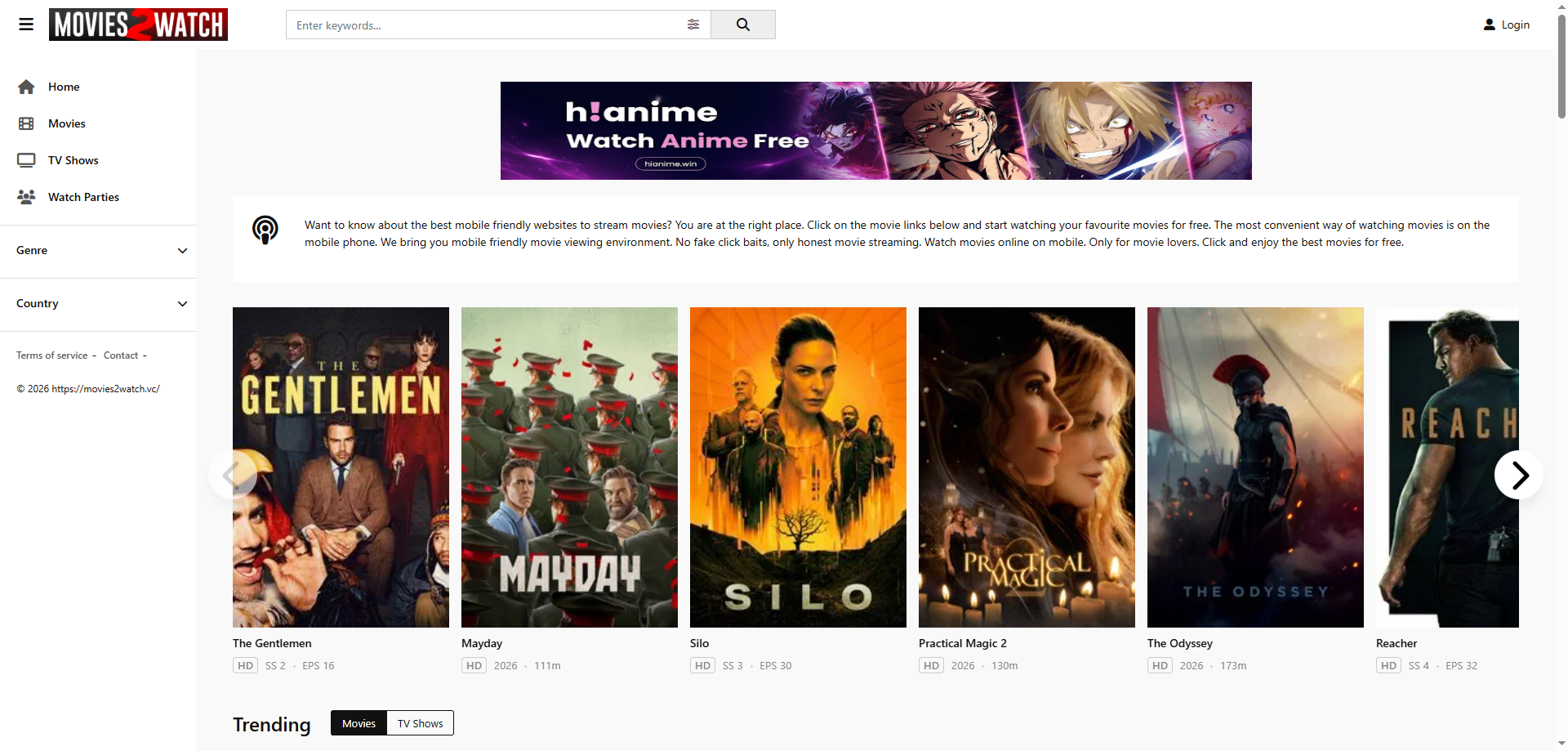Select TV Shows in sidebar
1568x751 pixels.
(x=73, y=160)
